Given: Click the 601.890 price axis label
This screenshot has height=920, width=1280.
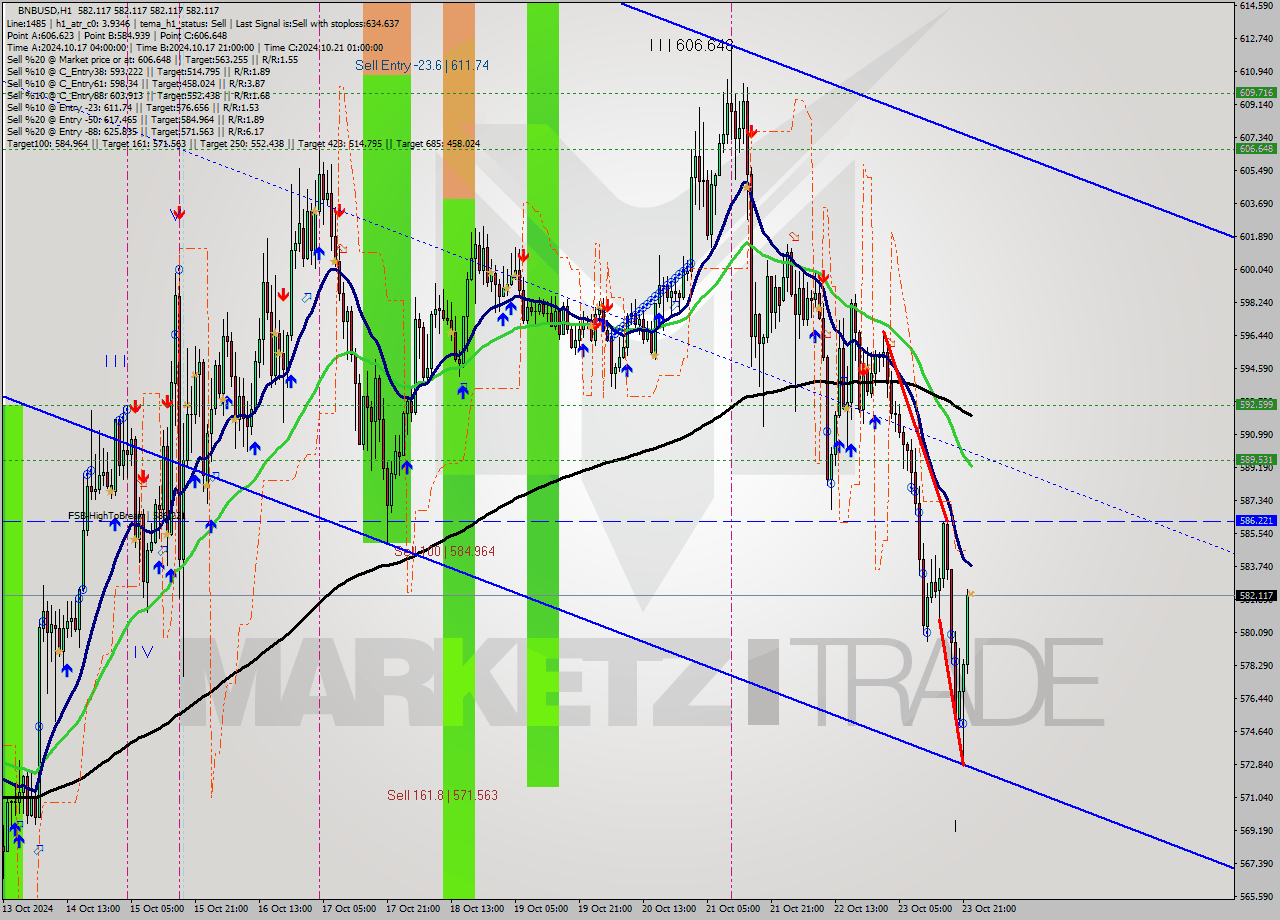Looking at the screenshot, I should pos(1256,236).
